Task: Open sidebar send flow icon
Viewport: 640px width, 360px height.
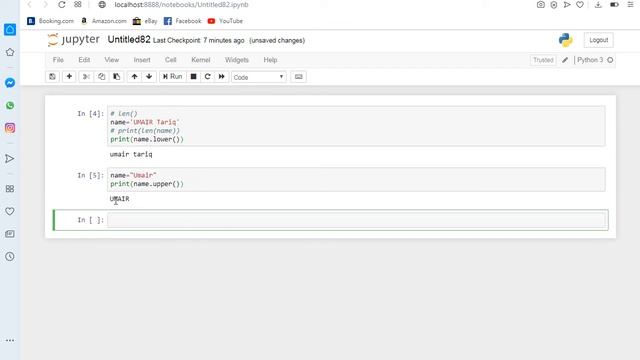Action: [x=10, y=159]
